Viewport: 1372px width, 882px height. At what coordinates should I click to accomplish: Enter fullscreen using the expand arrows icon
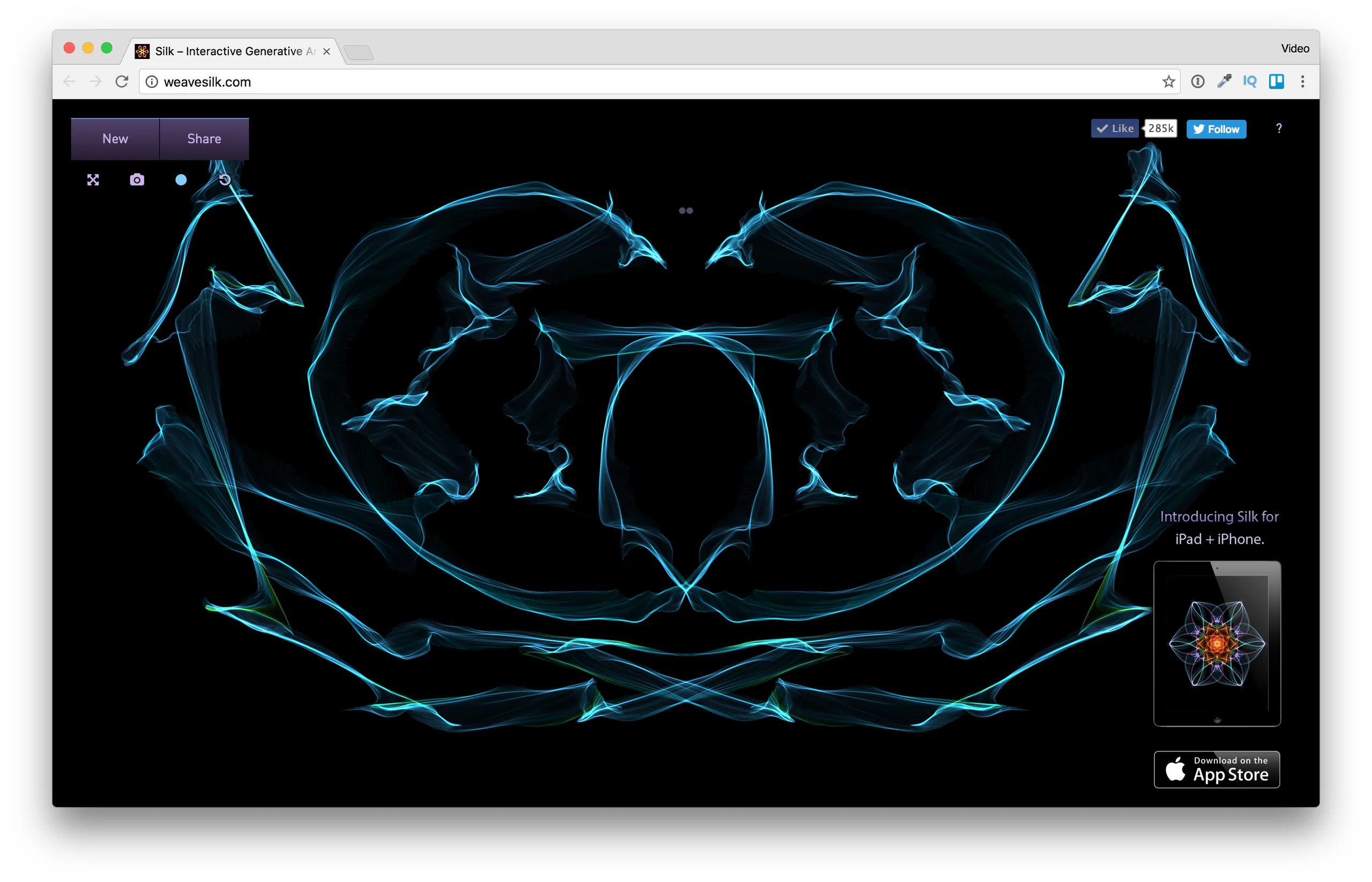93,180
